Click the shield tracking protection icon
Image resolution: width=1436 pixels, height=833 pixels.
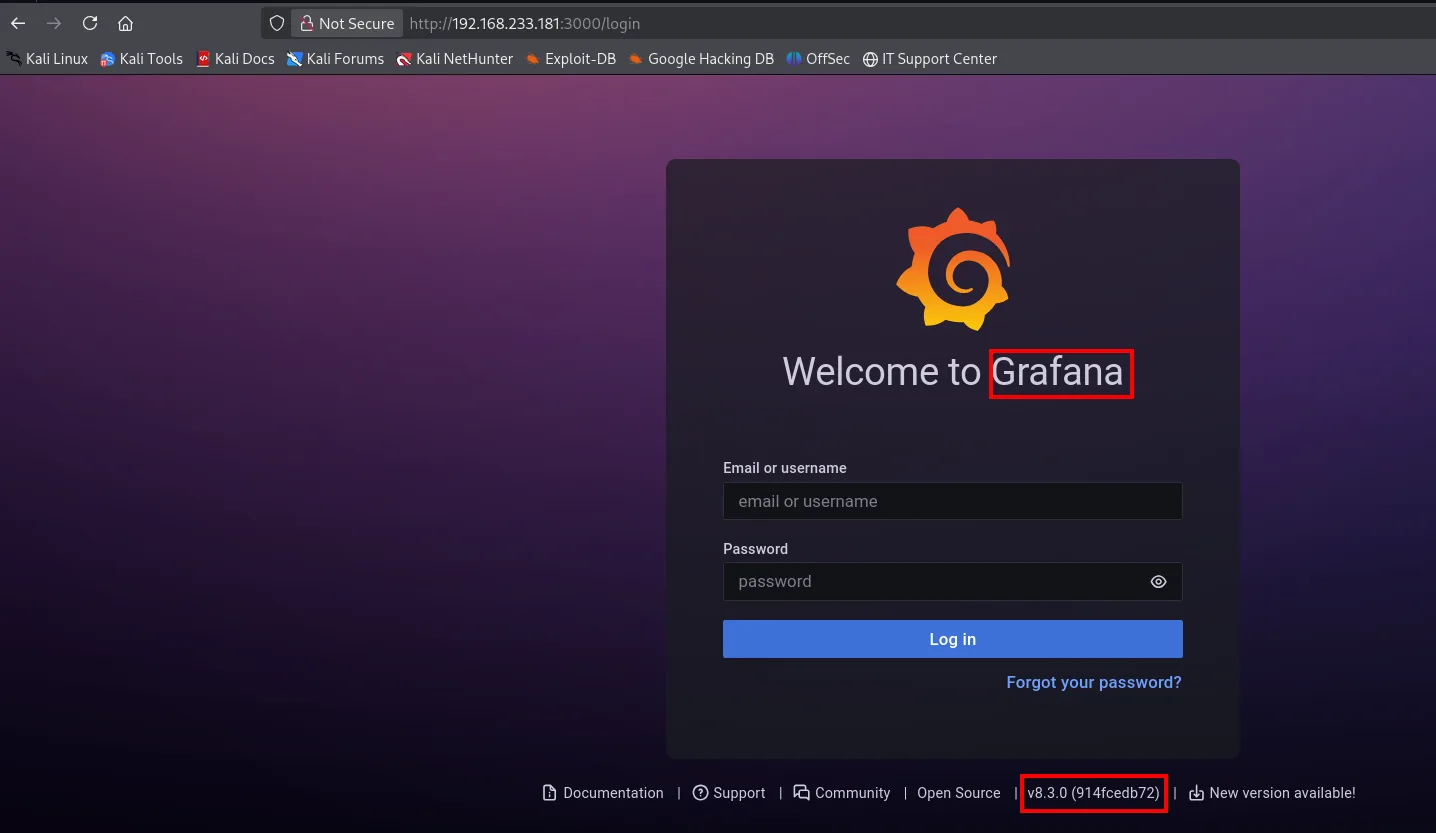277,23
